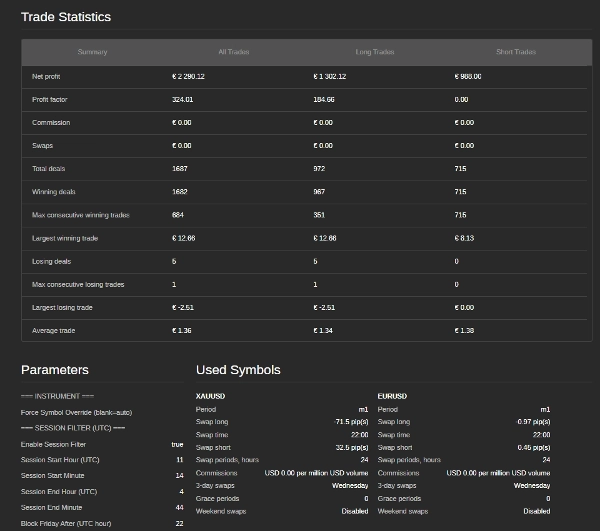Click the Used Symbols section heading

coord(238,370)
